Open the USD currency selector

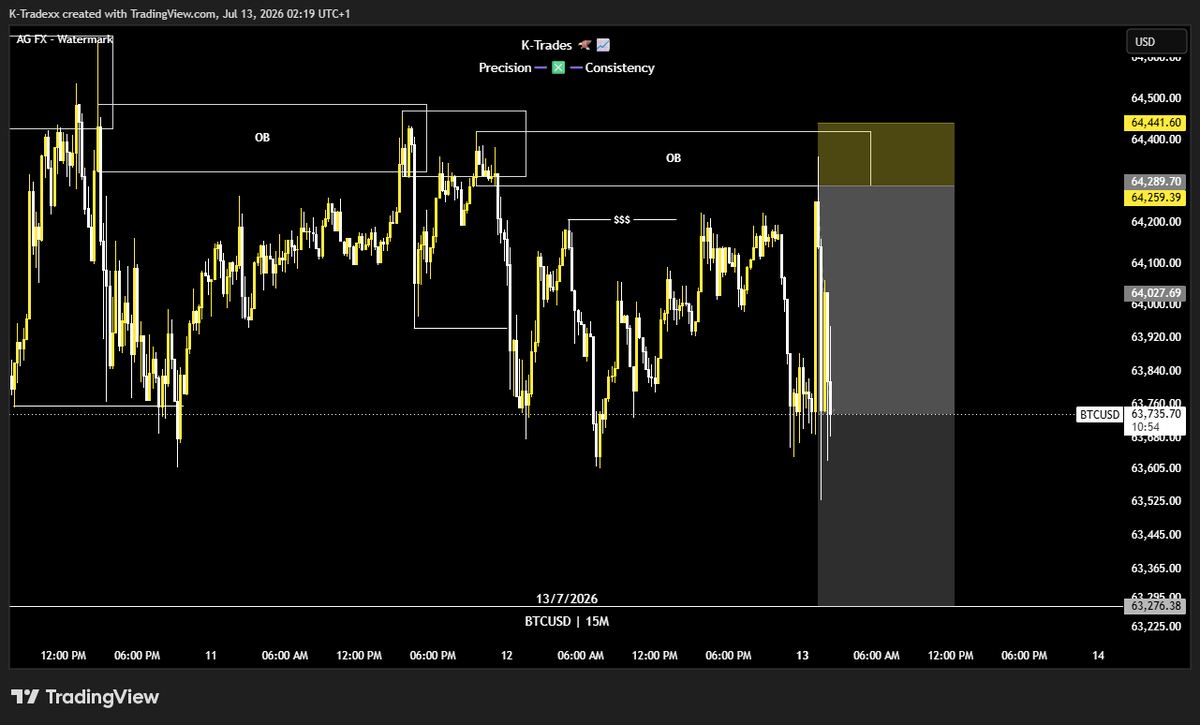click(x=1155, y=42)
